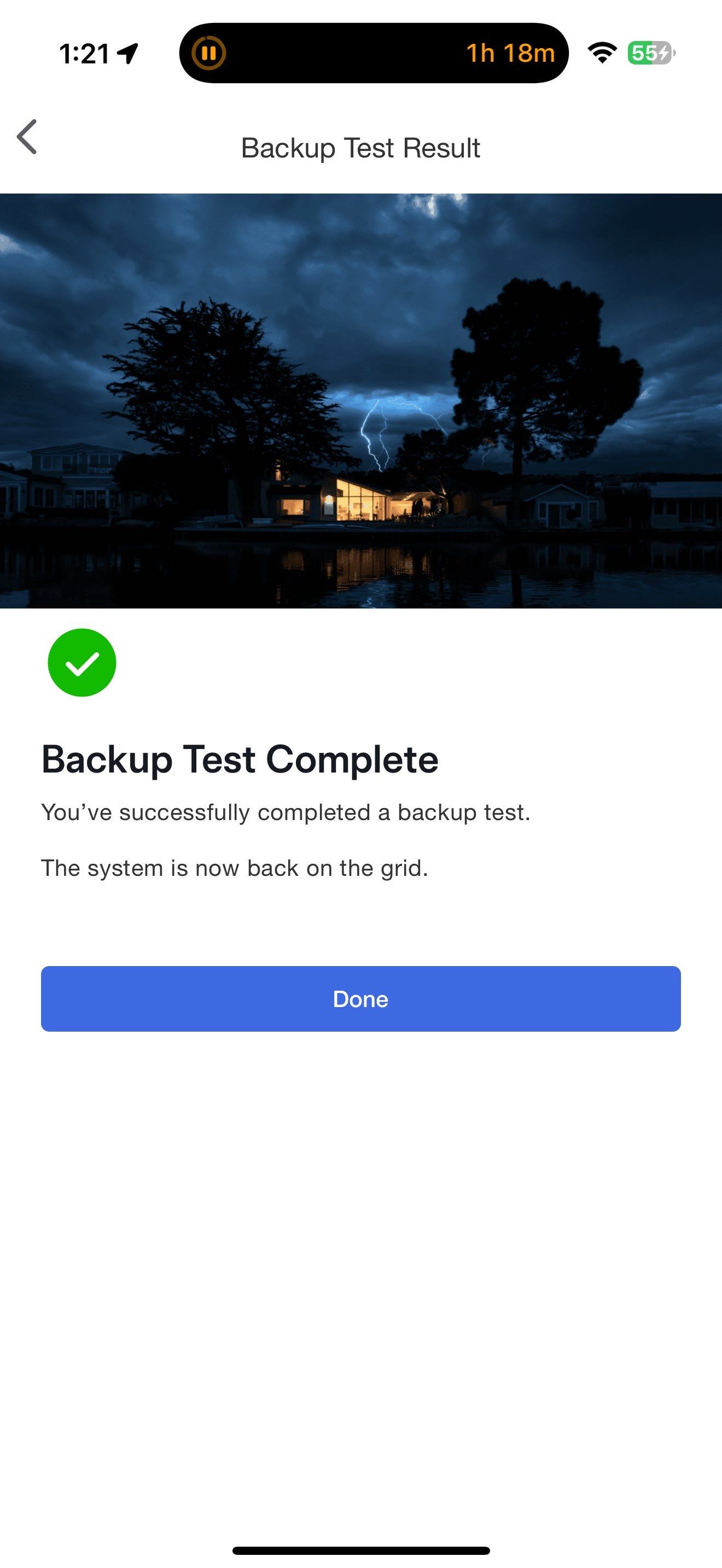Tap the 1h 18m timer readout

(510, 54)
